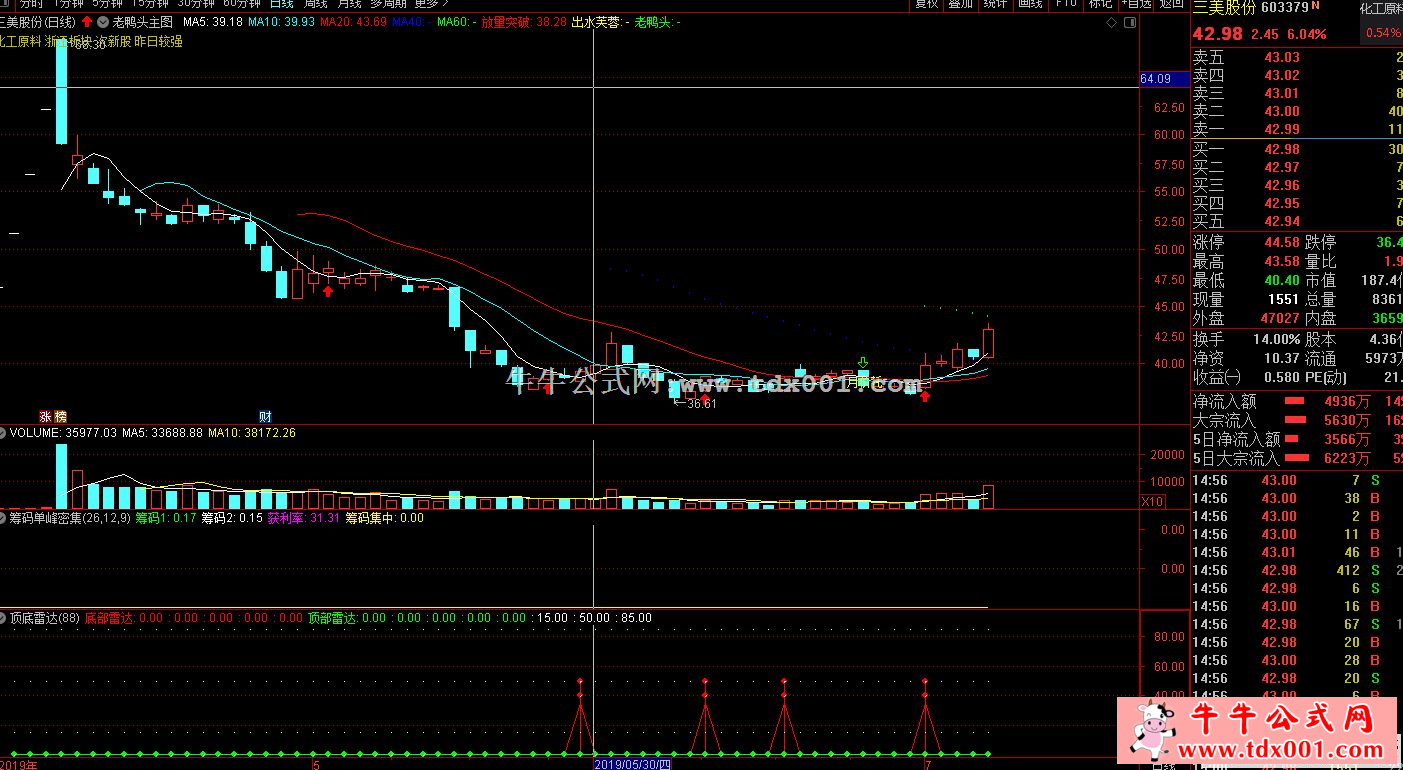Click the 昨日较强 tag label
Image resolution: width=1403 pixels, height=770 pixels.
(158, 42)
